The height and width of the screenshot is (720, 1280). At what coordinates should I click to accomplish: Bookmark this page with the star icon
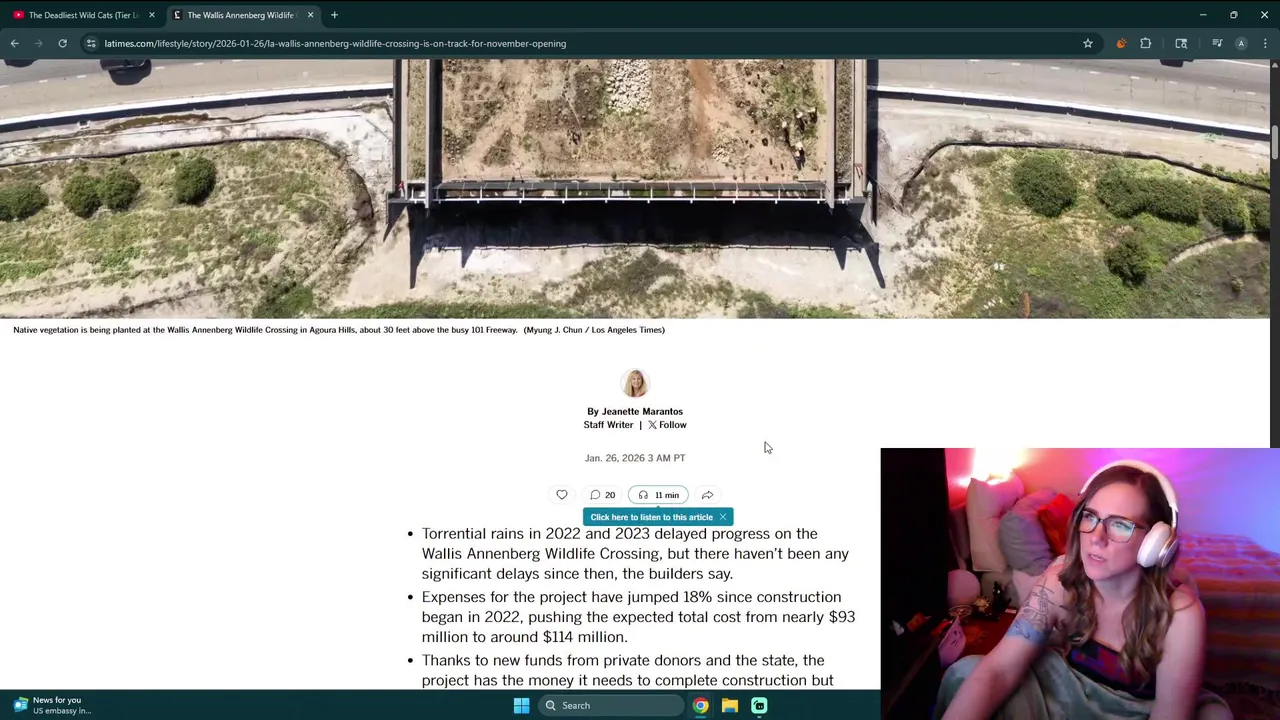[x=1088, y=43]
